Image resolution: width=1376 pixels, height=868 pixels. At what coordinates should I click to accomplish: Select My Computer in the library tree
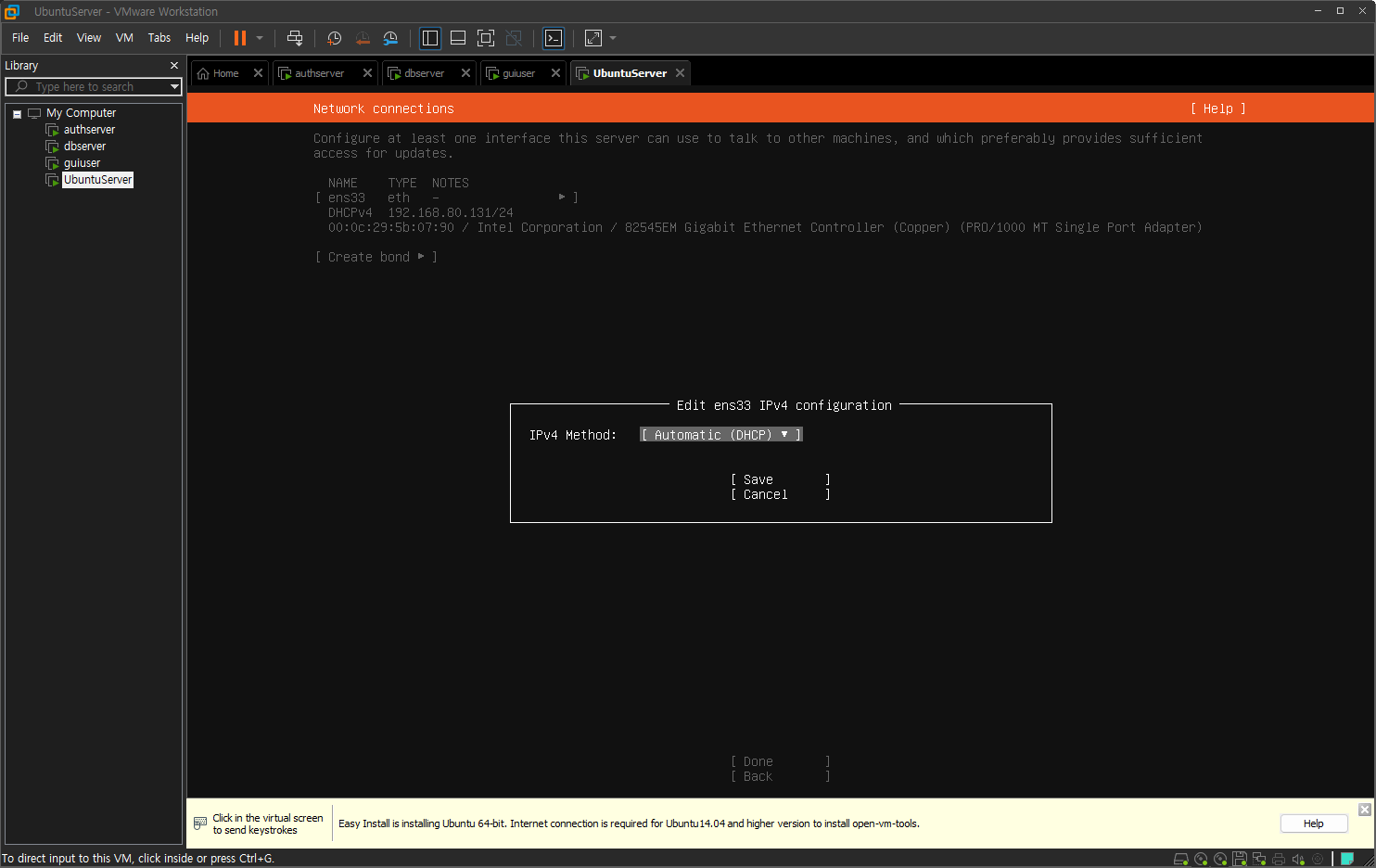81,113
